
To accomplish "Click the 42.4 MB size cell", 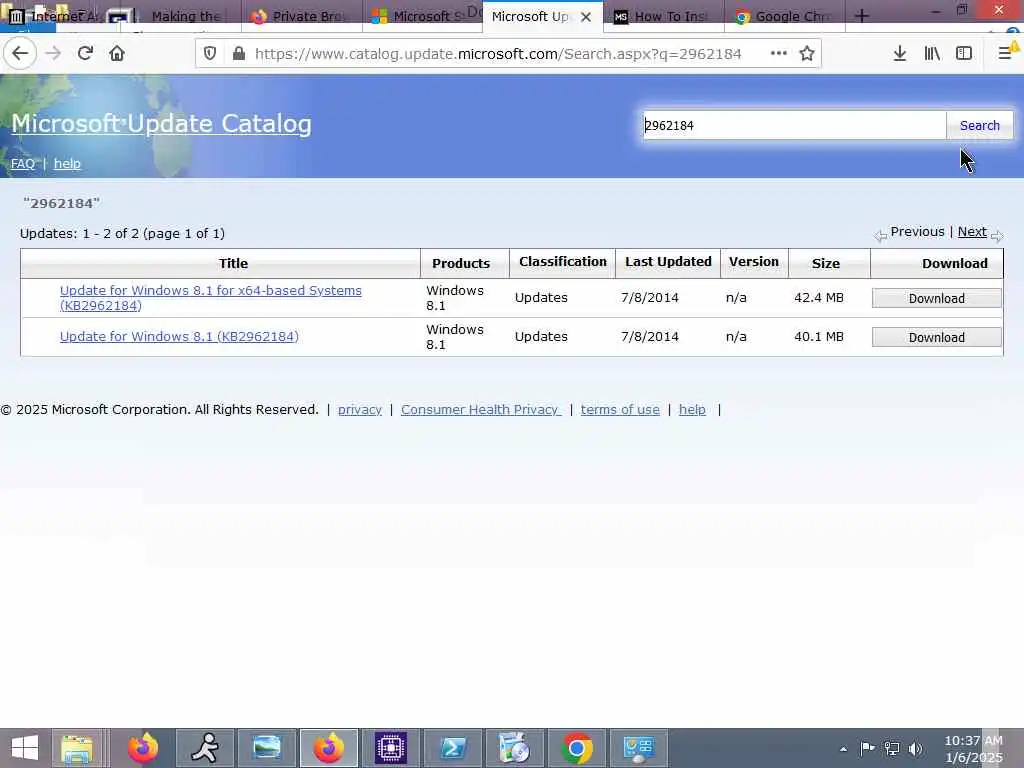I will [x=819, y=298].
